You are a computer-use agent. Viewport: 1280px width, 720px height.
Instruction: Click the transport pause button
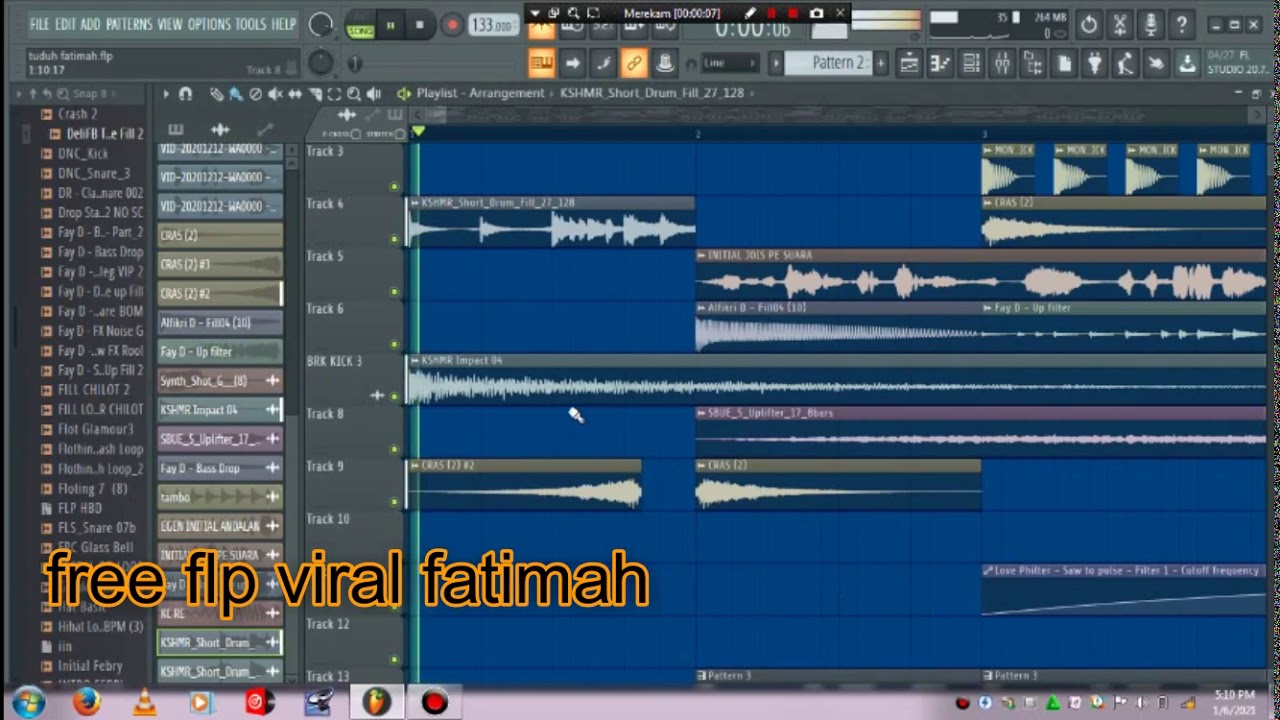(x=391, y=25)
